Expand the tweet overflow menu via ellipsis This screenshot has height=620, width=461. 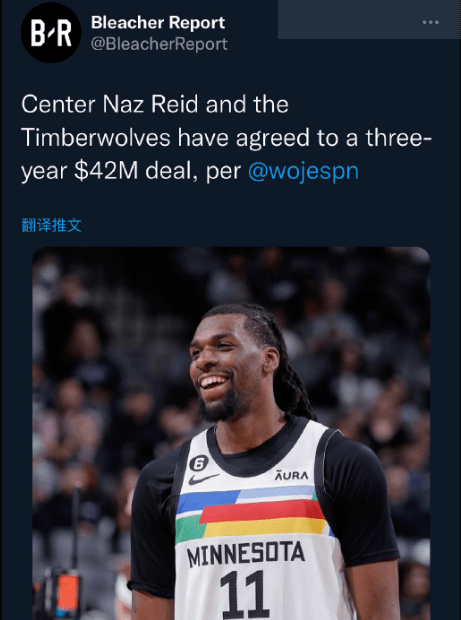(431, 22)
